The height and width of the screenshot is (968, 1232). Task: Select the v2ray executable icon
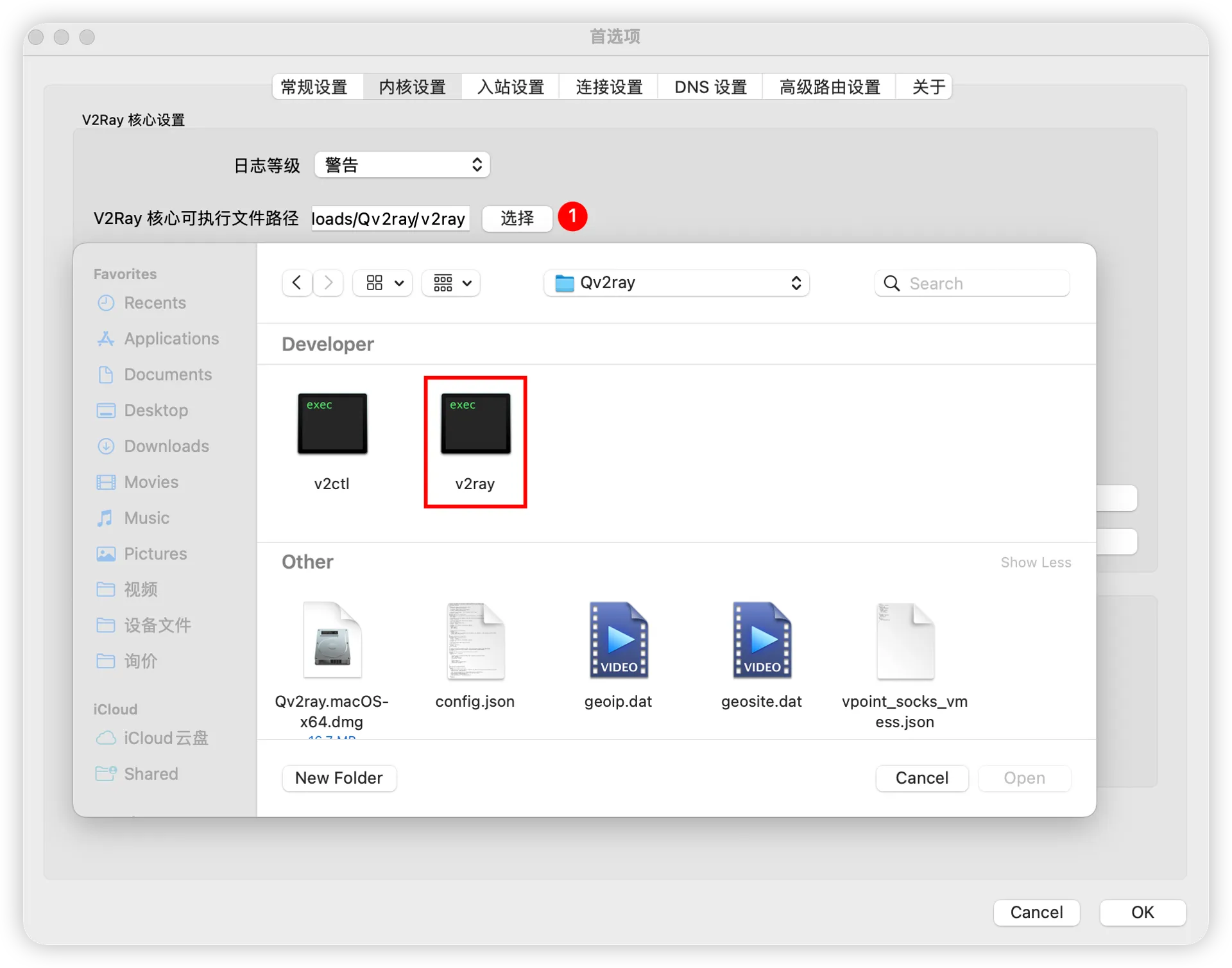(x=475, y=424)
